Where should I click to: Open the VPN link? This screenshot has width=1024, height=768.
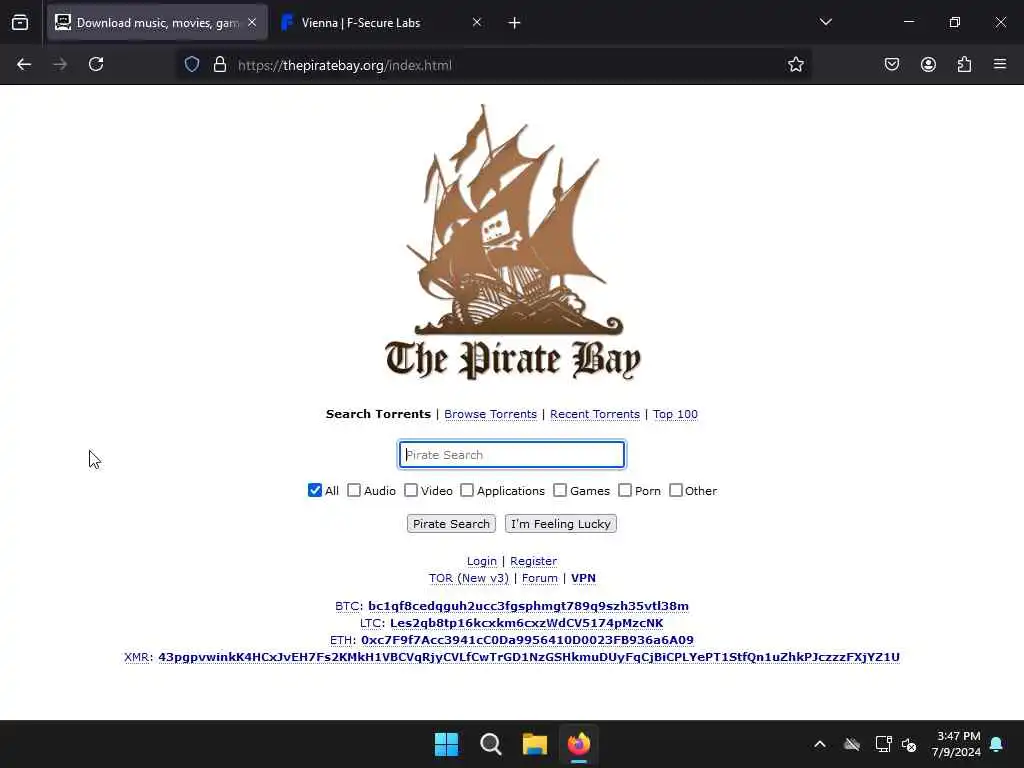pos(583,578)
